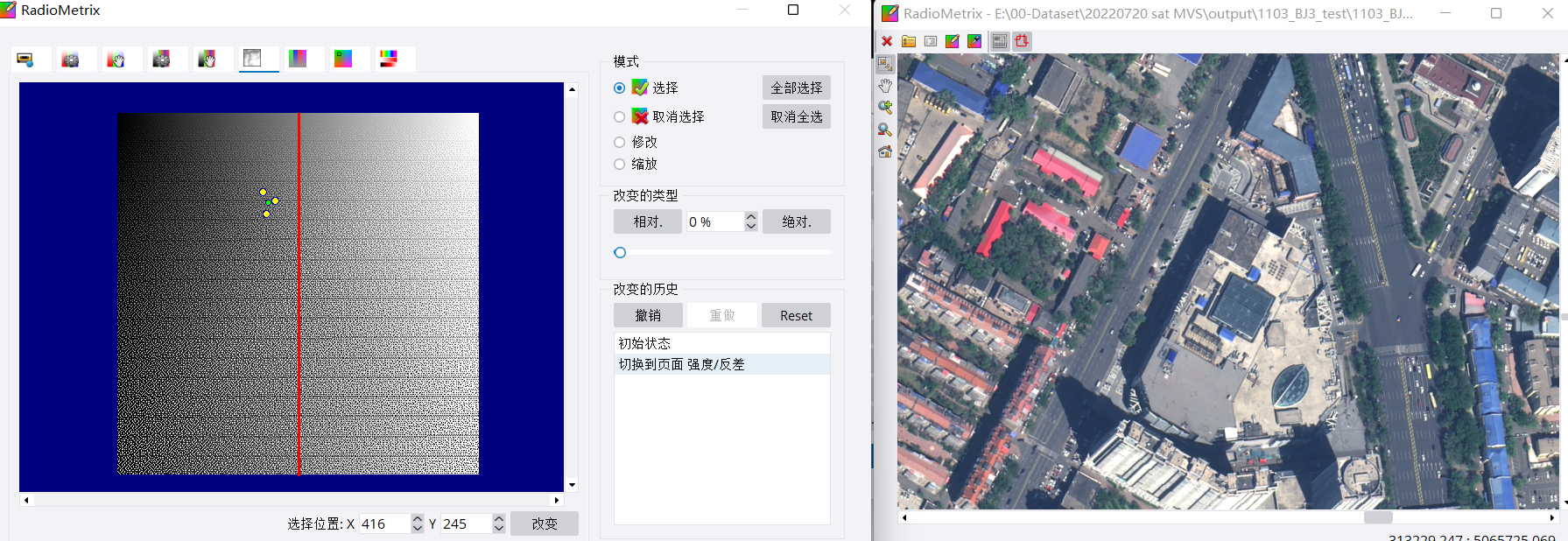Click the image viewer scroll-left arrow
This screenshot has width=1568, height=541.
click(x=904, y=517)
